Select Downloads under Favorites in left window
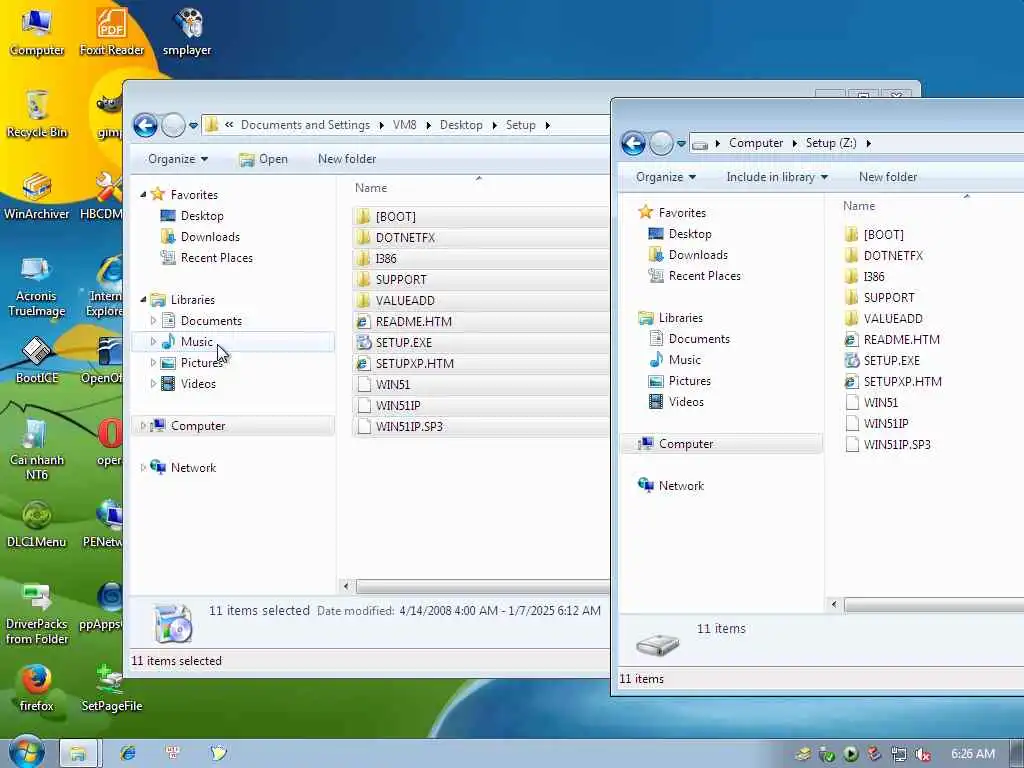 point(210,237)
